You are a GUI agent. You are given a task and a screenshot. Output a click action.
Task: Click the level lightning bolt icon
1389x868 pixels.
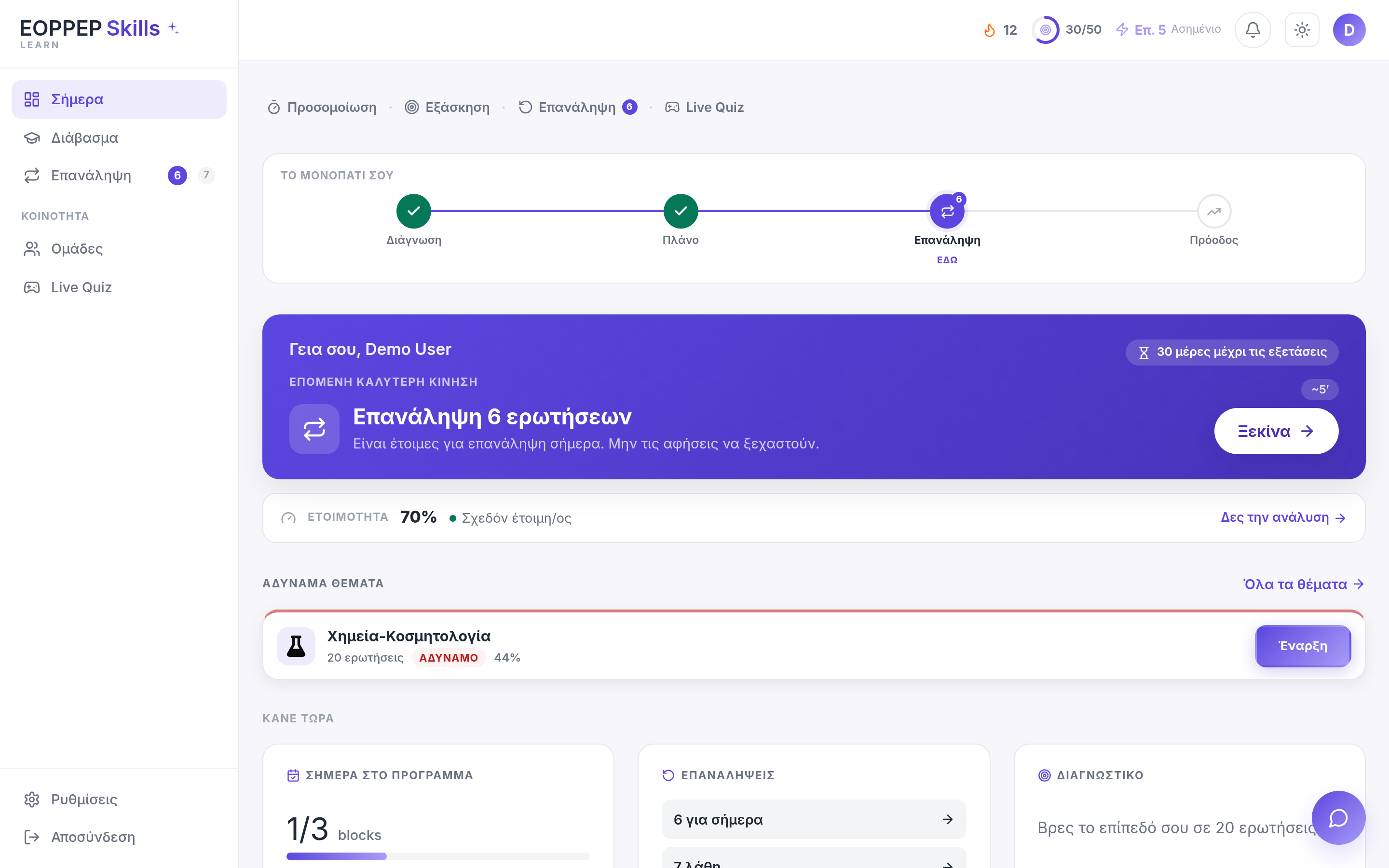tap(1122, 29)
